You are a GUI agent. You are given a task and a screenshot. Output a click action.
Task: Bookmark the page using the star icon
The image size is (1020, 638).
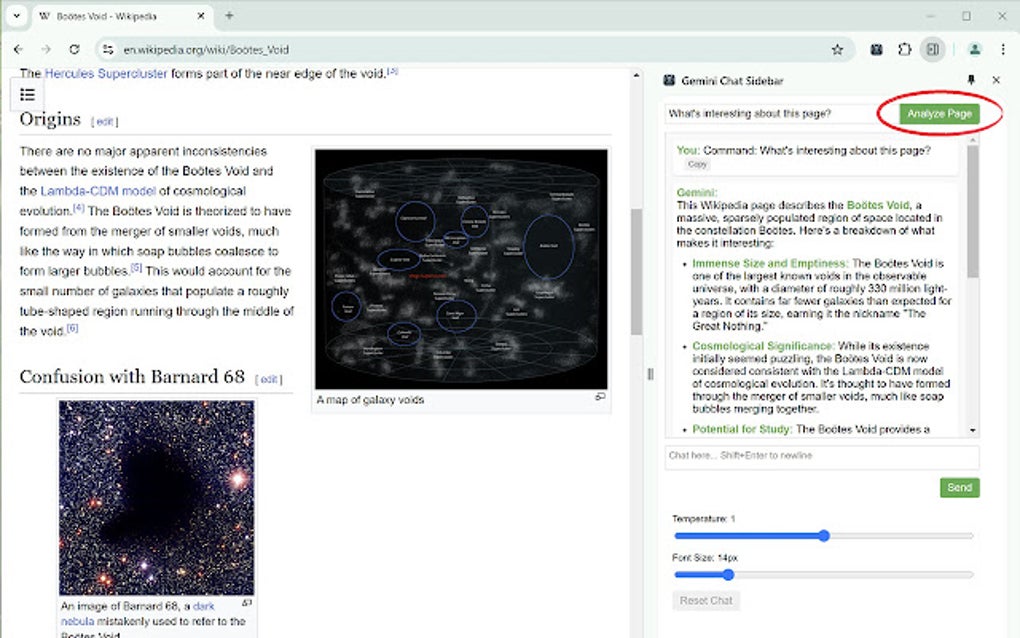click(838, 49)
